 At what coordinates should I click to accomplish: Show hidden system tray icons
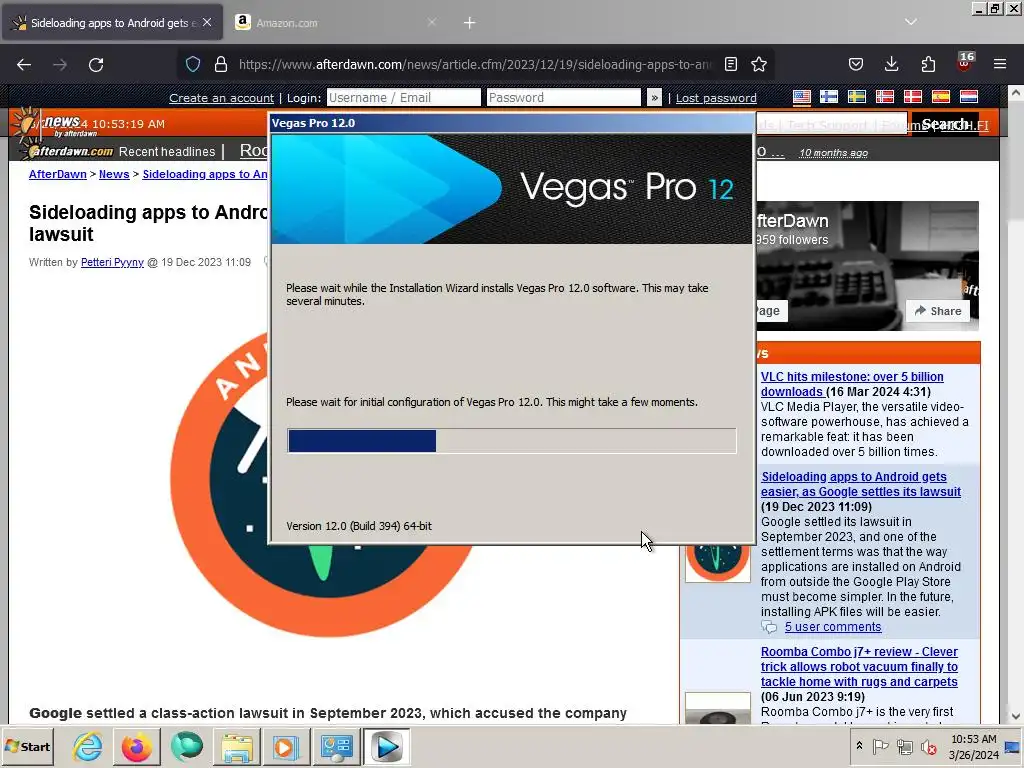pyautogui.click(x=859, y=746)
